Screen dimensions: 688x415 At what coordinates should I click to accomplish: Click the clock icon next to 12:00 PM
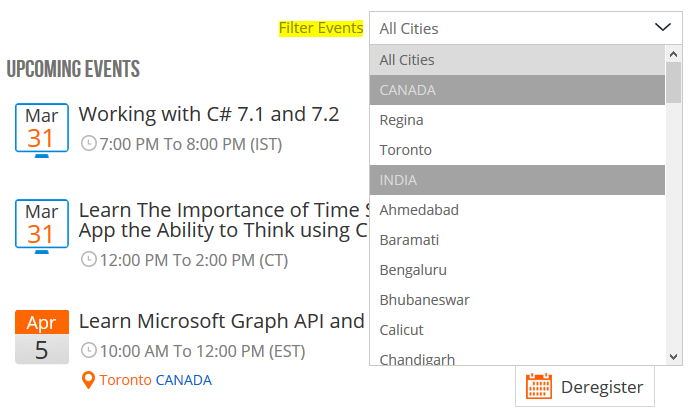pyautogui.click(x=89, y=260)
